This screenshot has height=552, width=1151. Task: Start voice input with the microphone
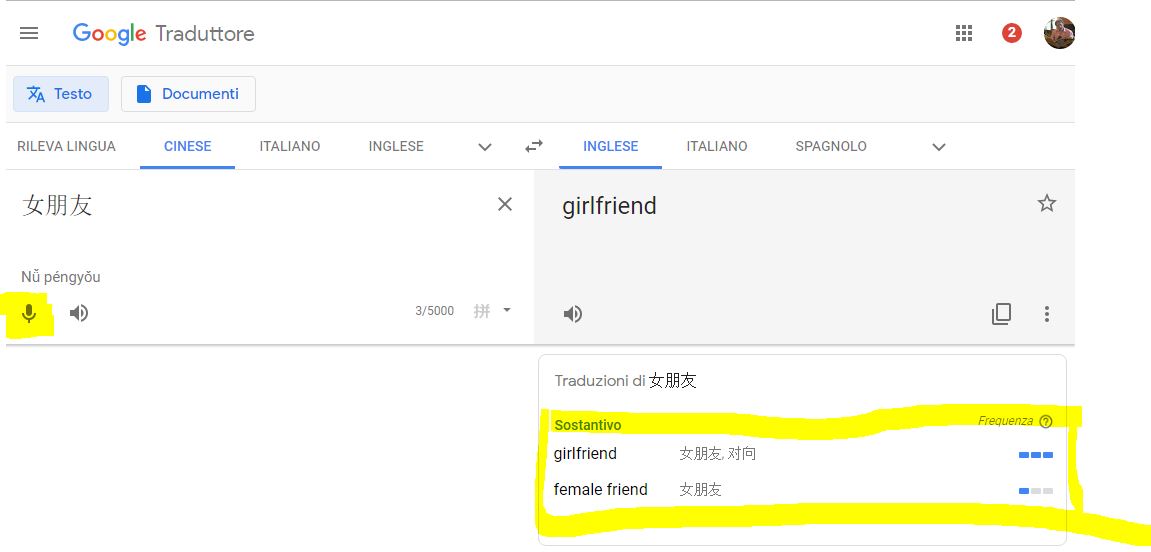tap(29, 313)
